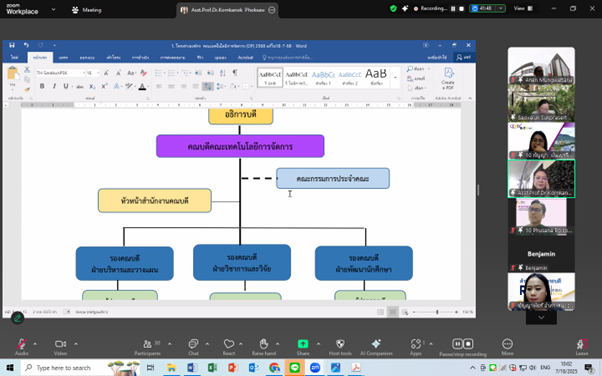
Task: Open the View layout menu
Action: (x=523, y=8)
